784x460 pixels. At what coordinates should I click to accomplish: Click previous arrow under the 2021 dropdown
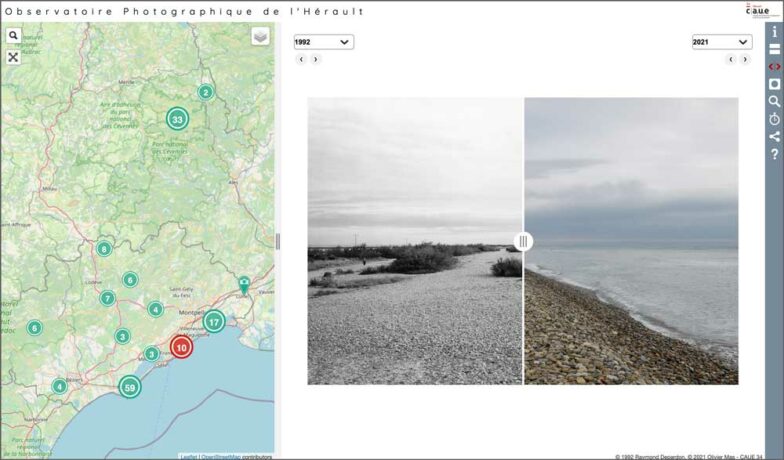tap(730, 59)
